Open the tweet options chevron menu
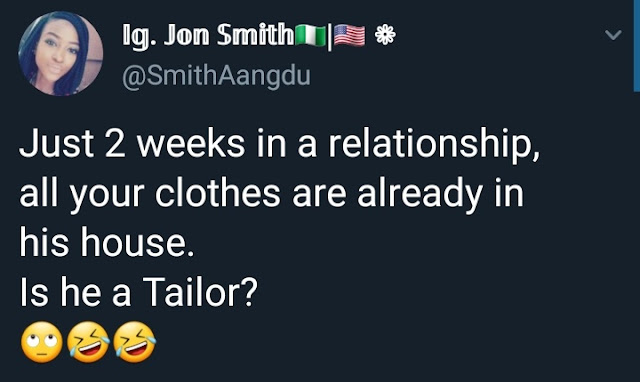 point(613,35)
